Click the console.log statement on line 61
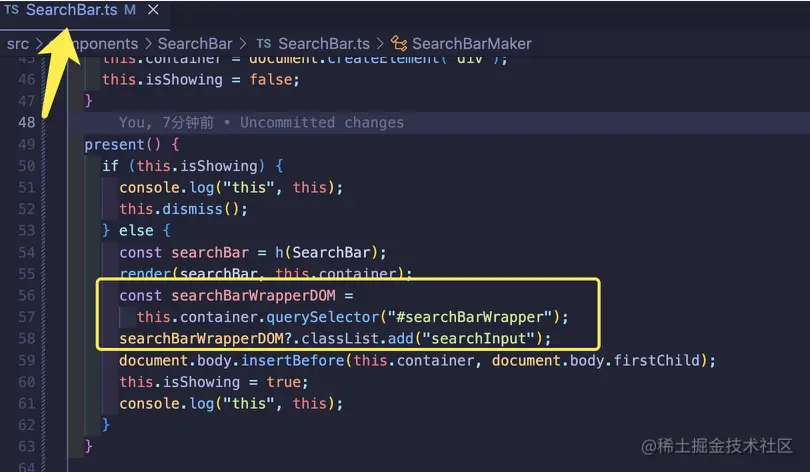810x472 pixels. (x=231, y=404)
